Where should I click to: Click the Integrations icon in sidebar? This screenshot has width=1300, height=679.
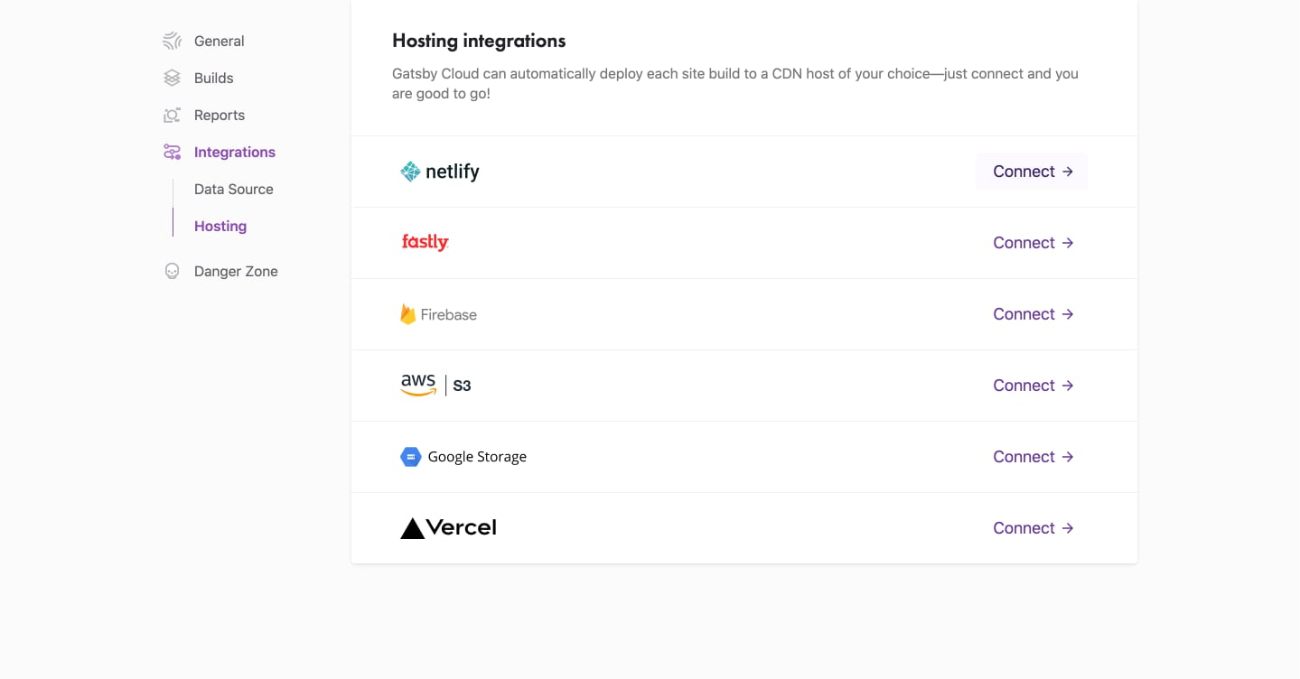tap(172, 152)
